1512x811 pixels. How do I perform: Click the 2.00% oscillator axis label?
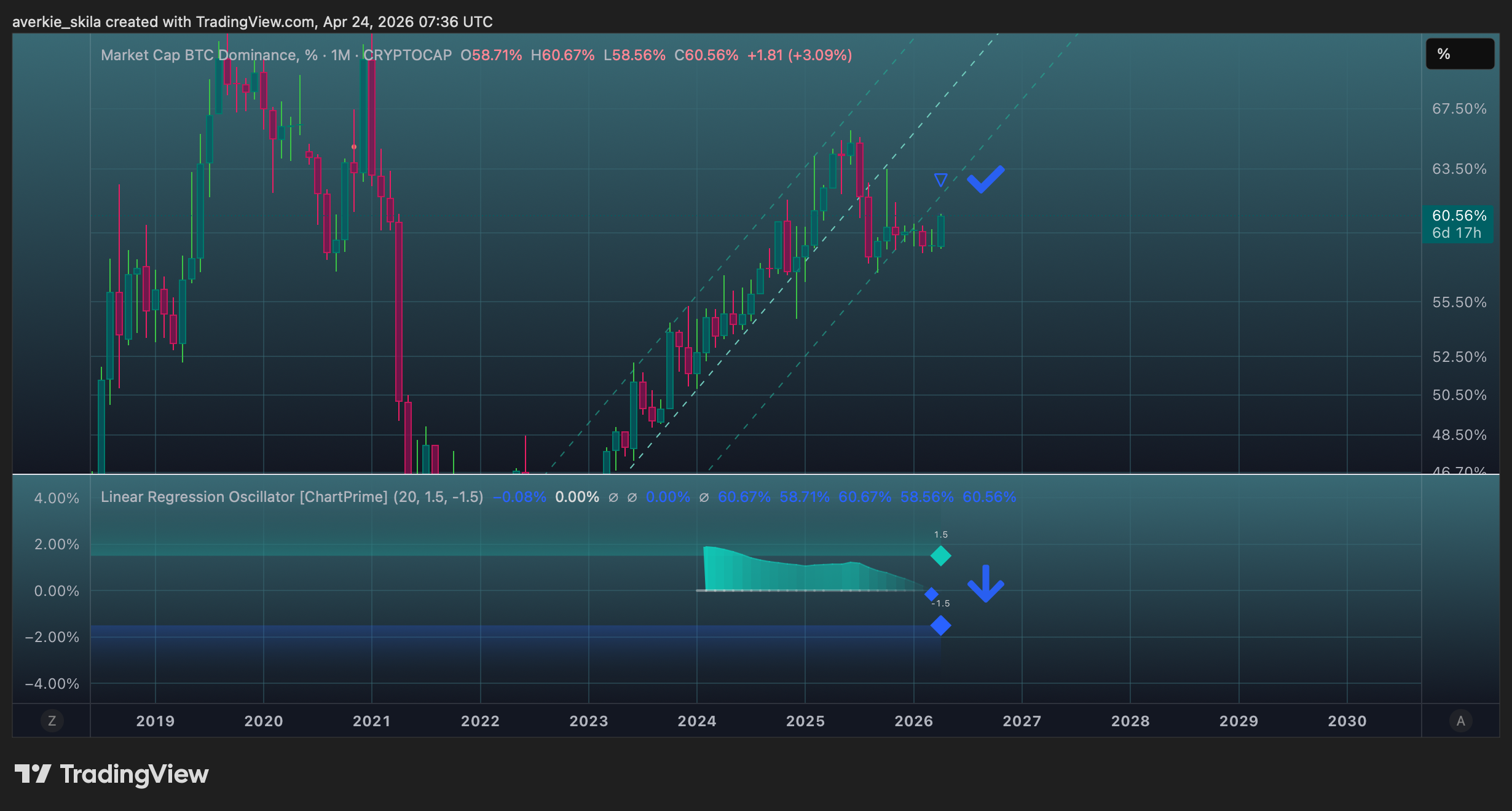click(57, 544)
